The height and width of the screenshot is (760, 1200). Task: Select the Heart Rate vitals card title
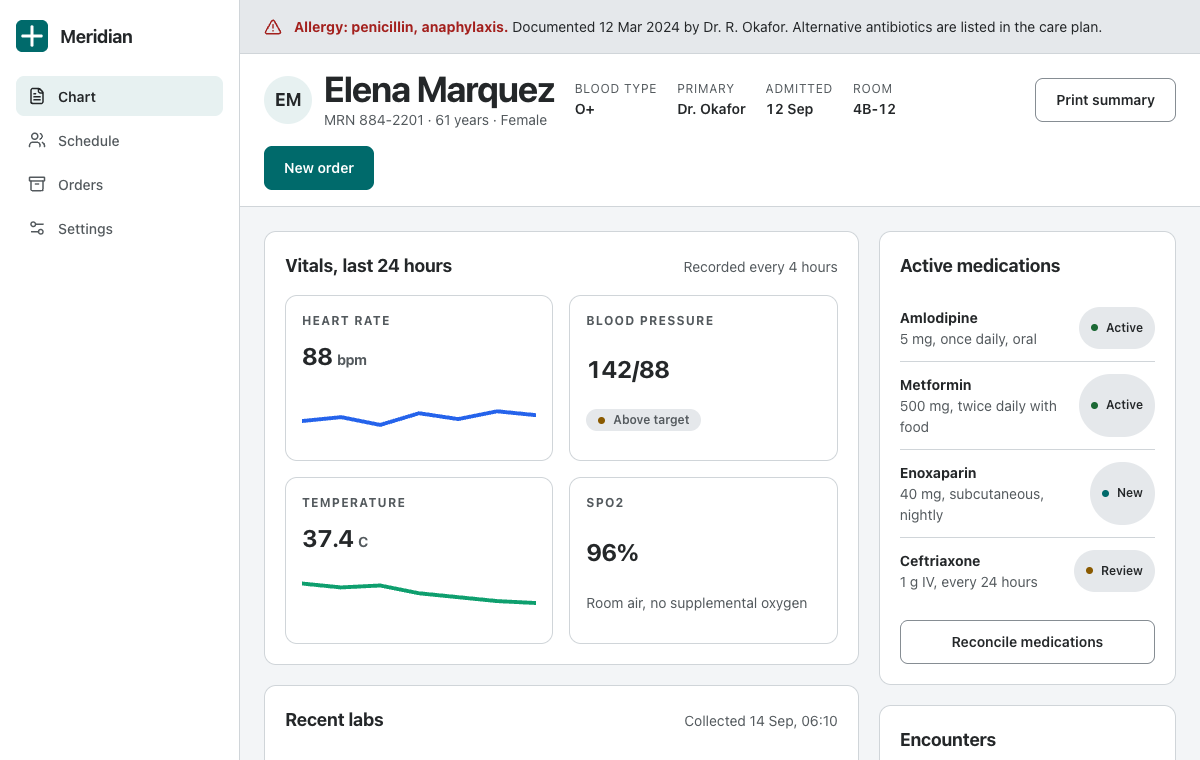(x=346, y=321)
